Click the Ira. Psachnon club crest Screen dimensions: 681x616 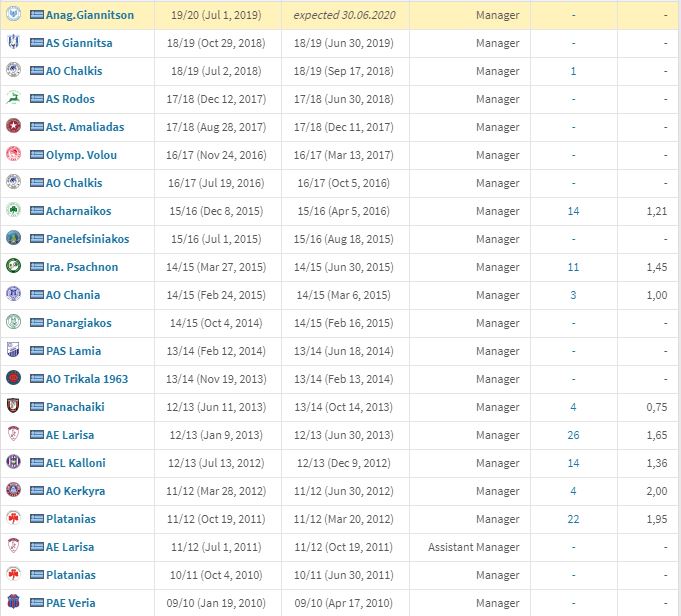14,267
